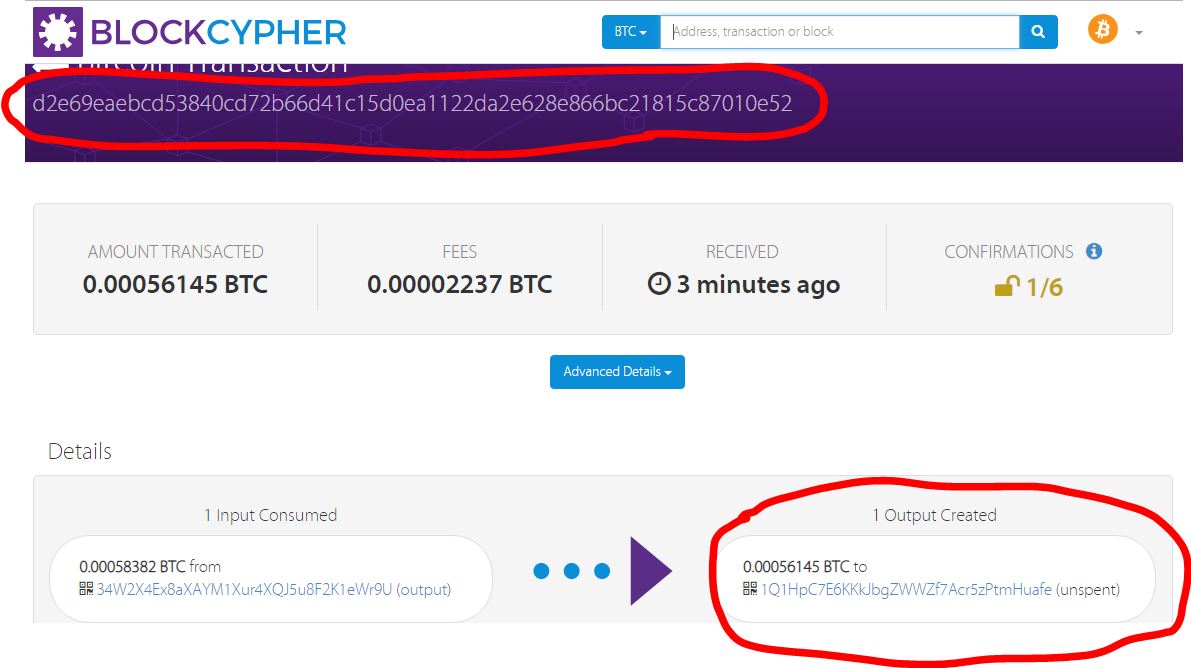Image resolution: width=1191 pixels, height=668 pixels.
Task: Open the BTC currency dropdown
Action: point(630,32)
